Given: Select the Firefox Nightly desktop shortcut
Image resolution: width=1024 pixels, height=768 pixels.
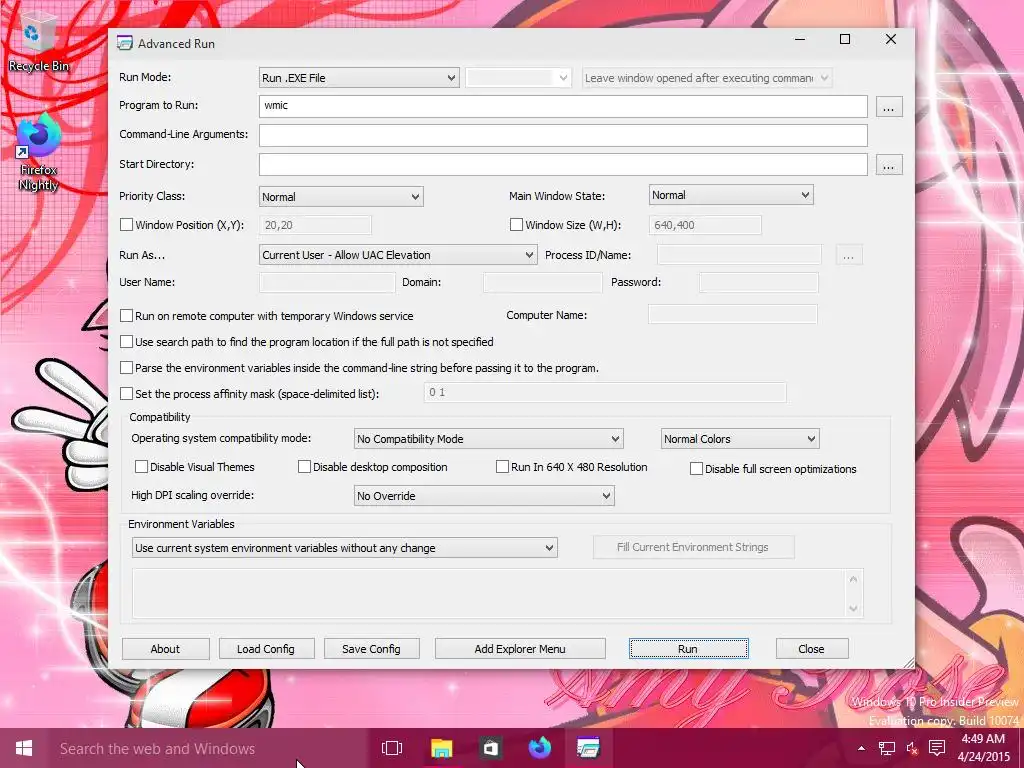Looking at the screenshot, I should pos(38,153).
